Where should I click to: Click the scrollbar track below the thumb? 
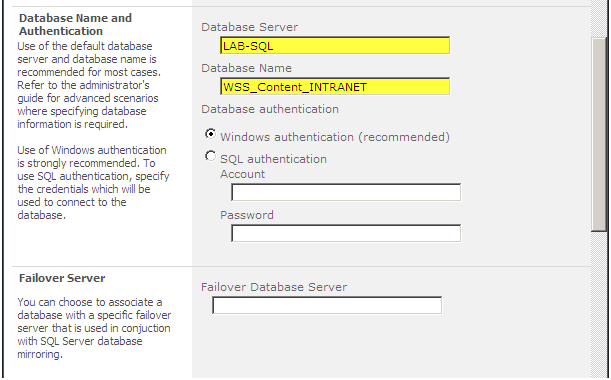[599, 304]
